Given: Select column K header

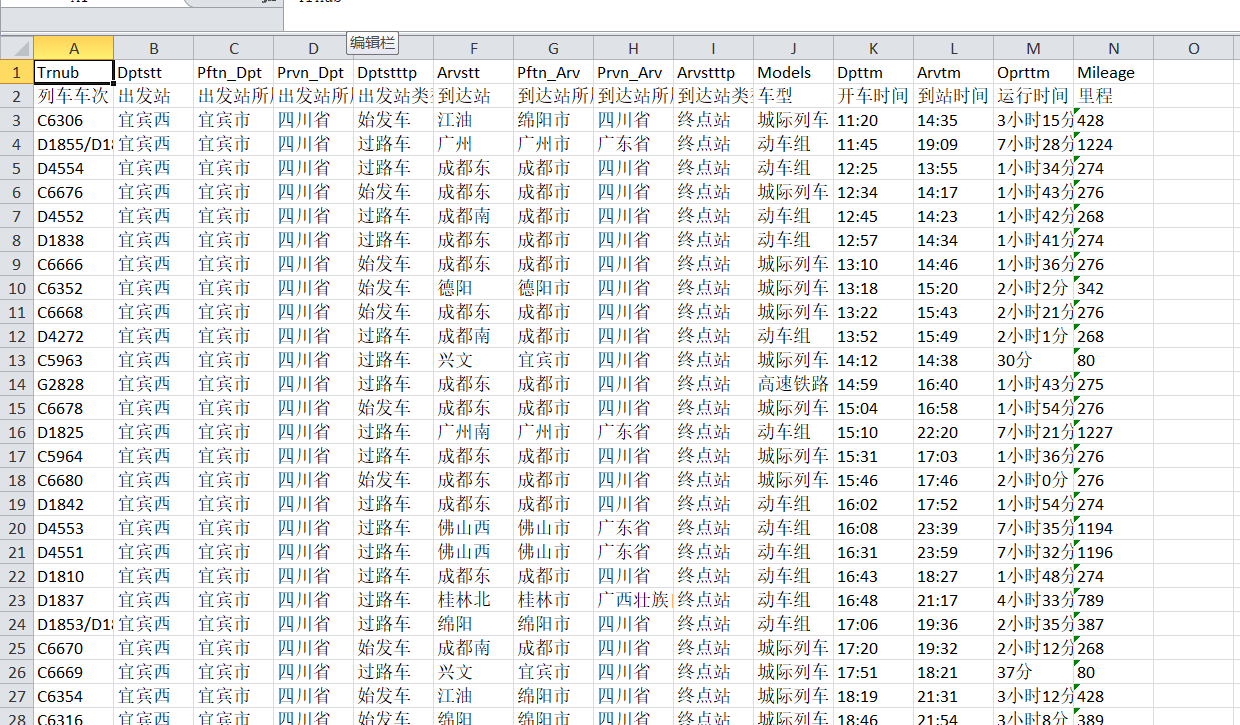Looking at the screenshot, I should (873, 48).
